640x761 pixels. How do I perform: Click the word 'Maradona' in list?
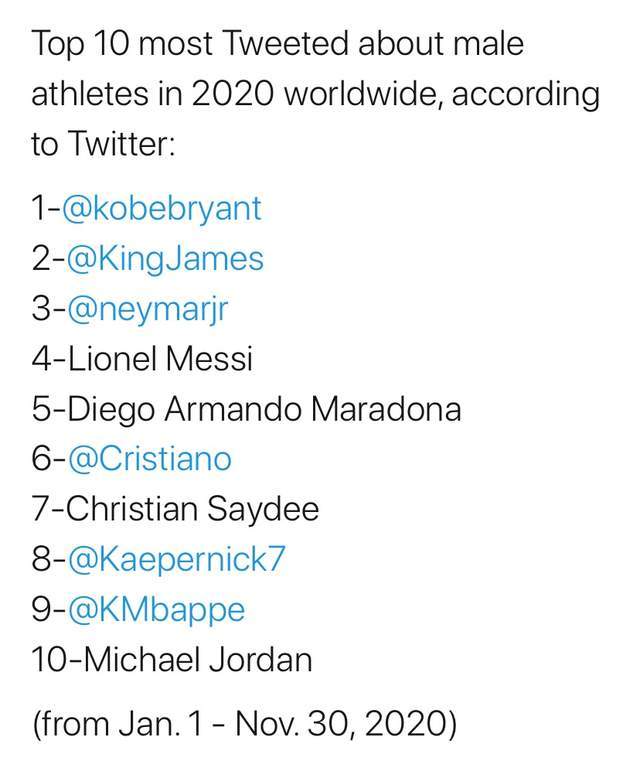(386, 409)
